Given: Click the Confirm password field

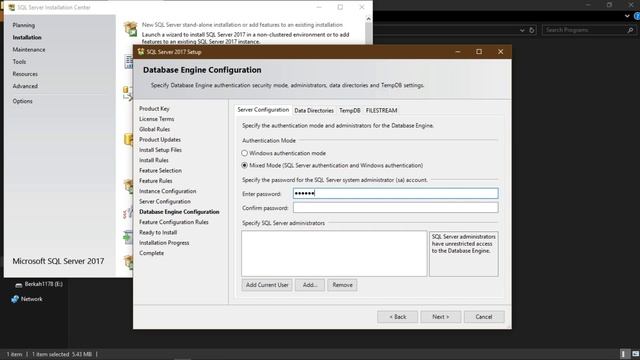Looking at the screenshot, I should (x=395, y=208).
